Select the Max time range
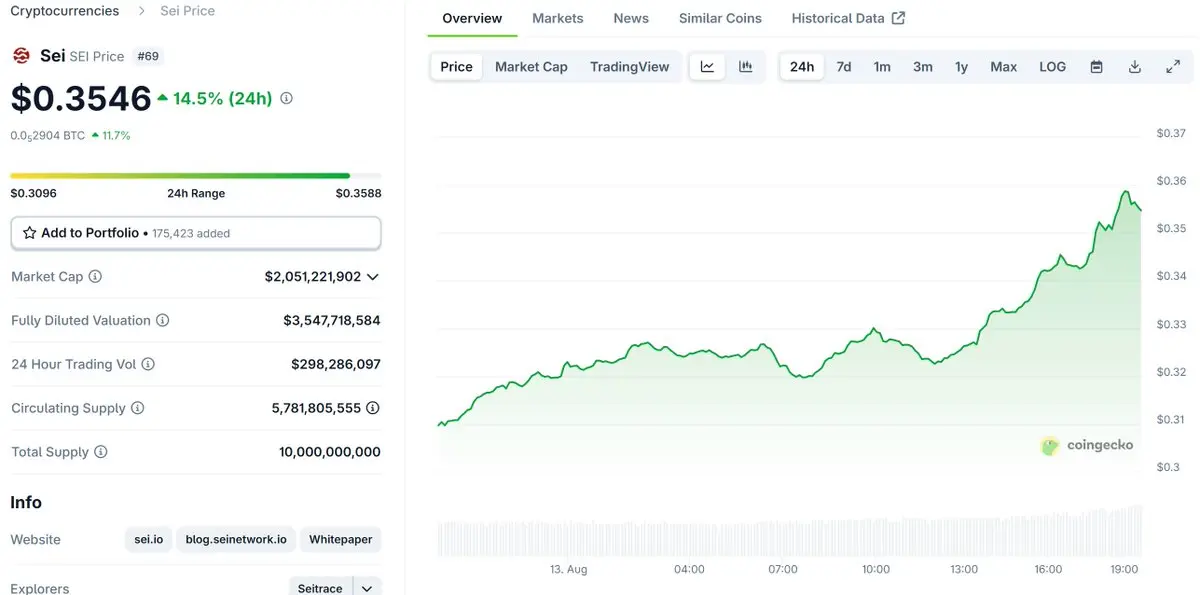The height and width of the screenshot is (595, 1200). [x=1003, y=67]
